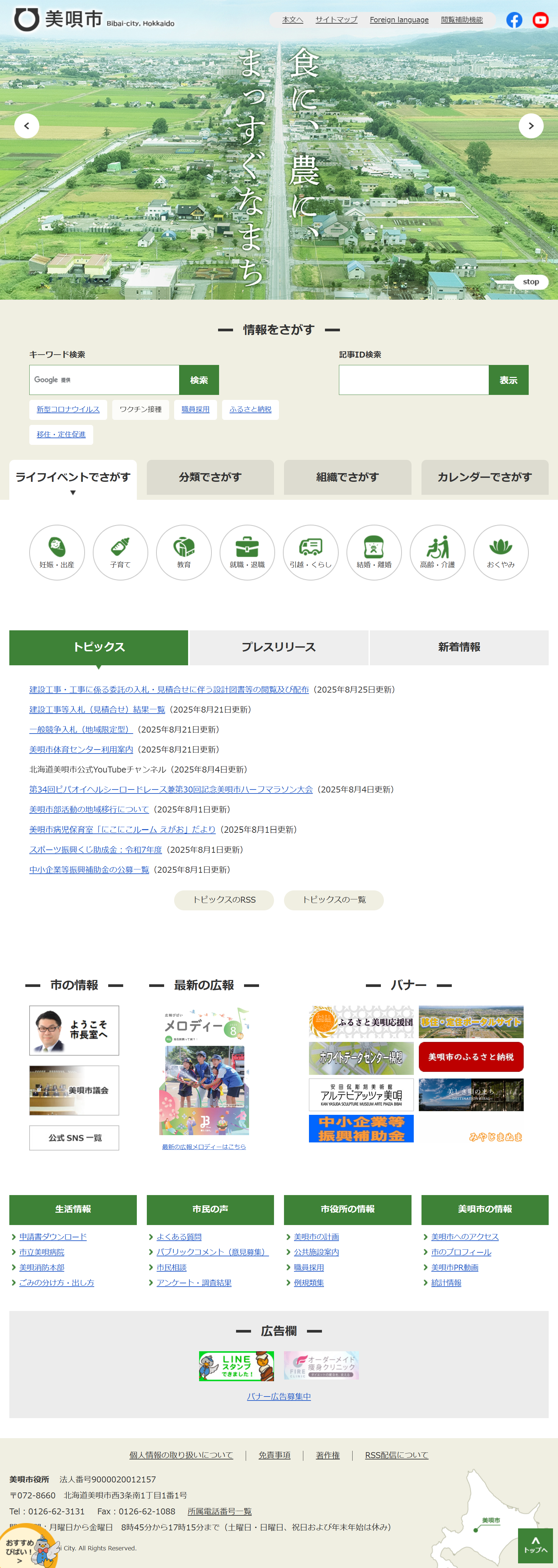Image resolution: width=558 pixels, height=1568 pixels.
Task: Open the 中小企業等振興補助金 blue banner
Action: (x=362, y=1129)
